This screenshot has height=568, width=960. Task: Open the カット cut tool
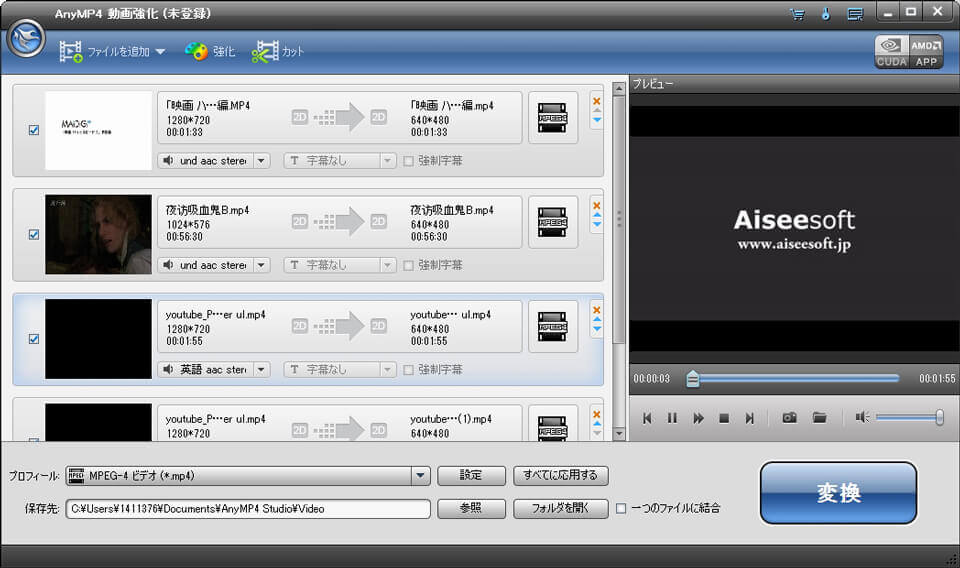pyautogui.click(x=277, y=51)
